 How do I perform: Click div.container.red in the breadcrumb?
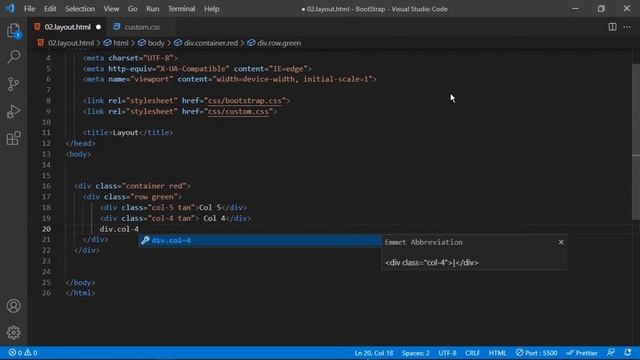(x=211, y=43)
